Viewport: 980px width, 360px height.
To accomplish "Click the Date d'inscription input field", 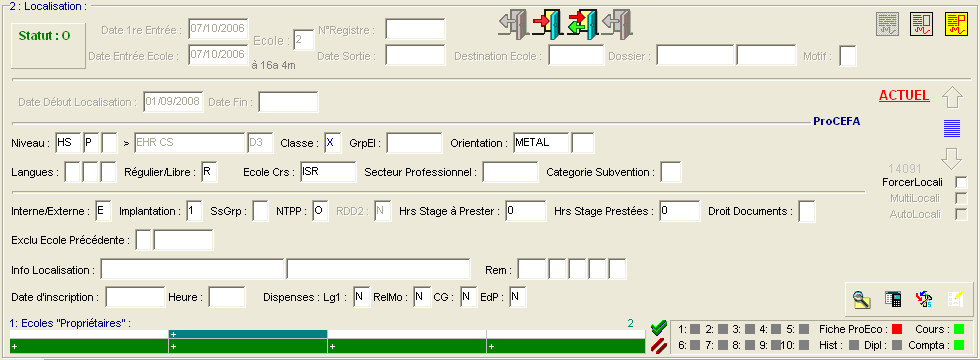I will 135,297.
